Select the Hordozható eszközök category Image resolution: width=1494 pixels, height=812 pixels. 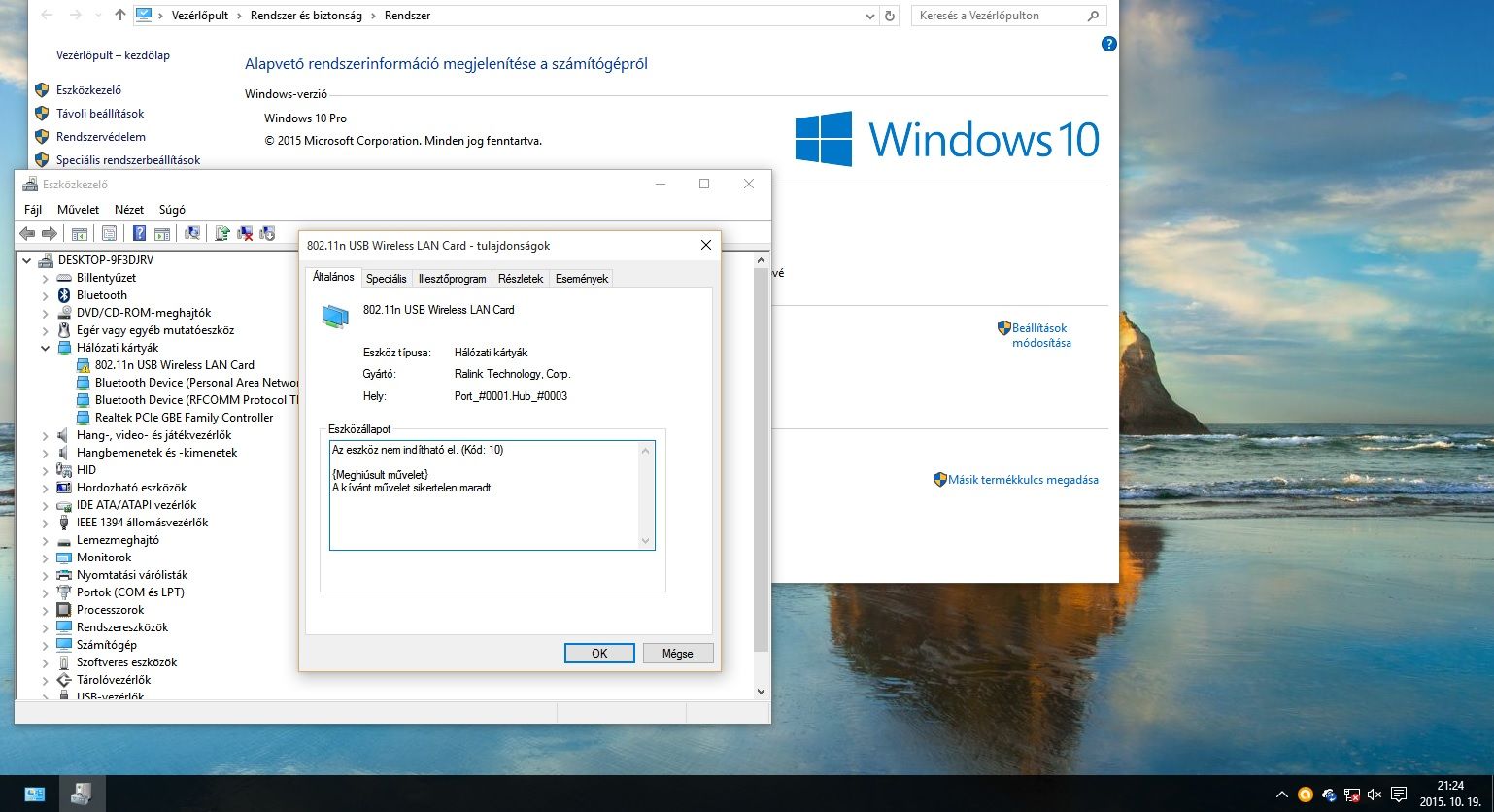click(x=131, y=488)
